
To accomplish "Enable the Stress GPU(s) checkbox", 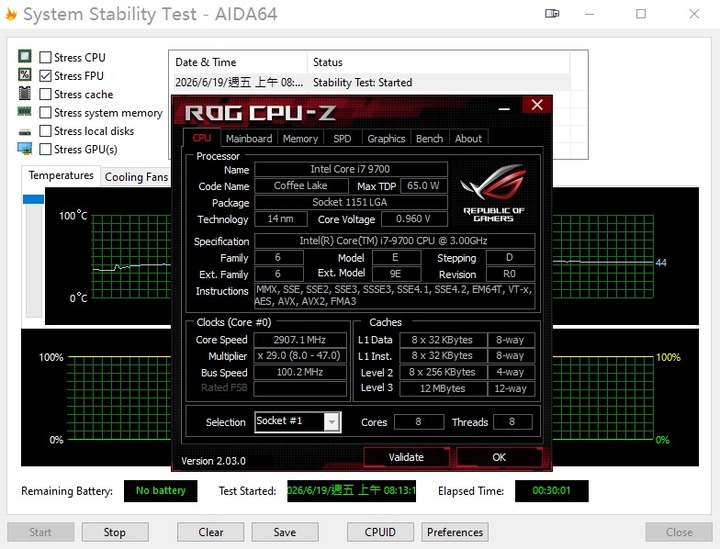I will [45, 149].
